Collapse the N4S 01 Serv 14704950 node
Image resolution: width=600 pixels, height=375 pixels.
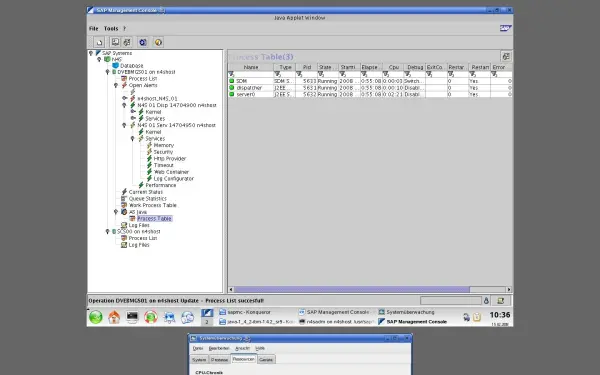124,125
